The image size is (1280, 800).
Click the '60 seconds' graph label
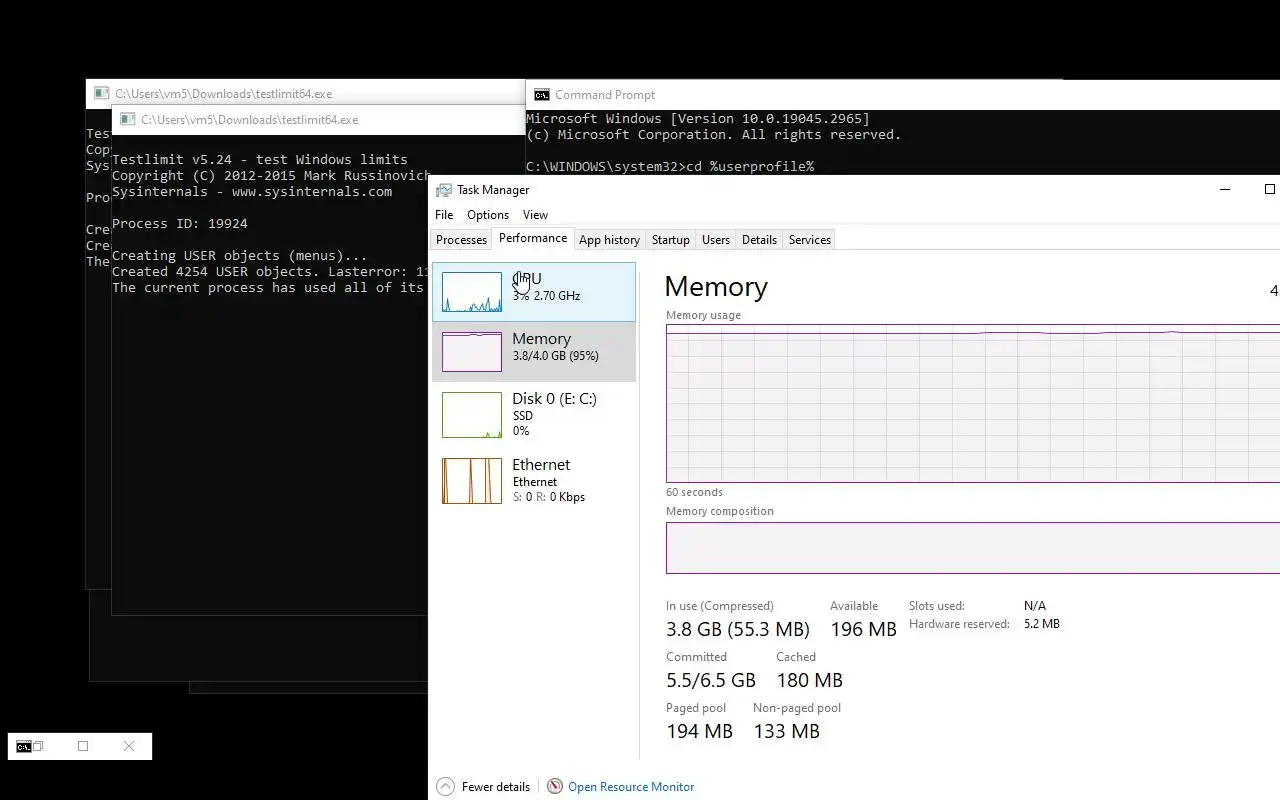tap(694, 492)
